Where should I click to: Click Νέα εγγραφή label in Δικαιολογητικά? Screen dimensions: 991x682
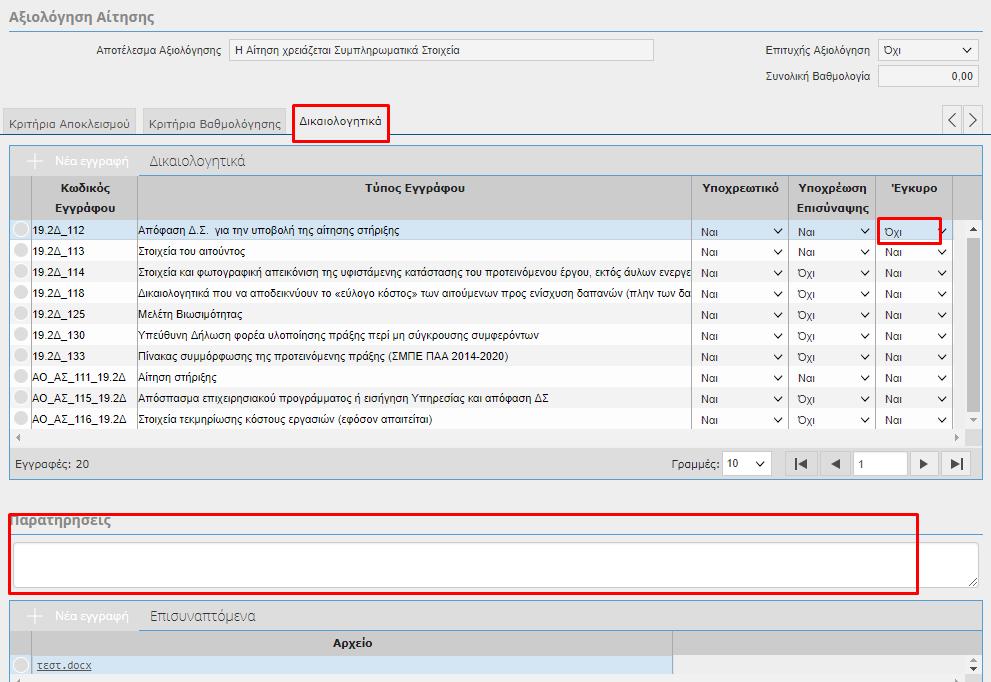[x=92, y=161]
